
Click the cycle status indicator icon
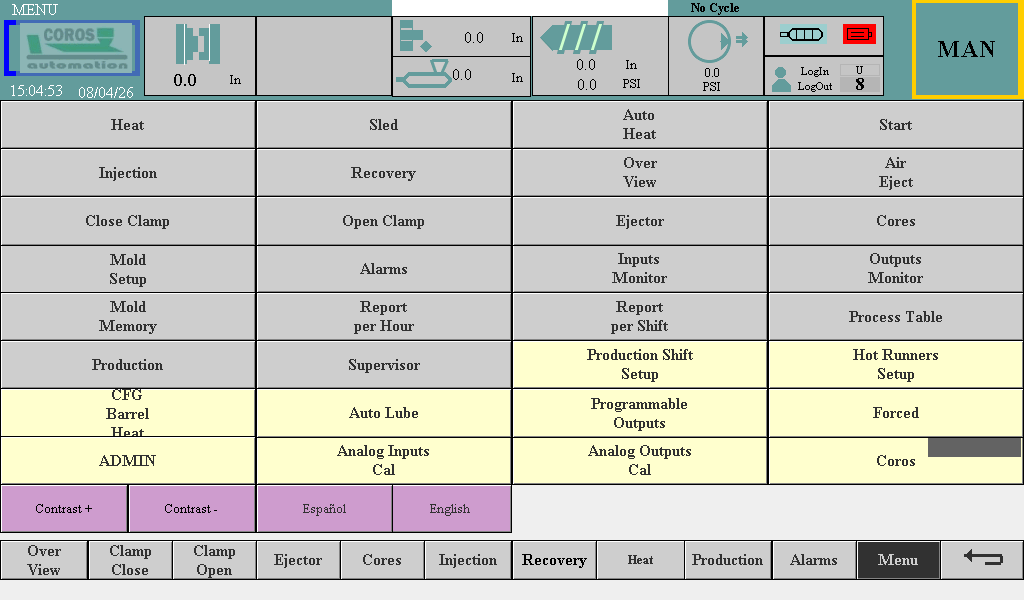coord(716,9)
